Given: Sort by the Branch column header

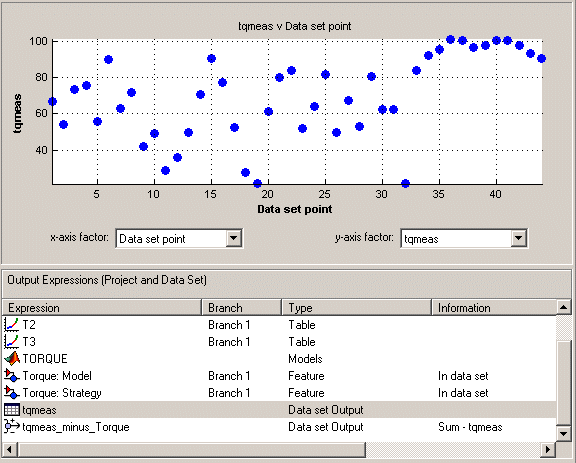Looking at the screenshot, I should point(241,308).
